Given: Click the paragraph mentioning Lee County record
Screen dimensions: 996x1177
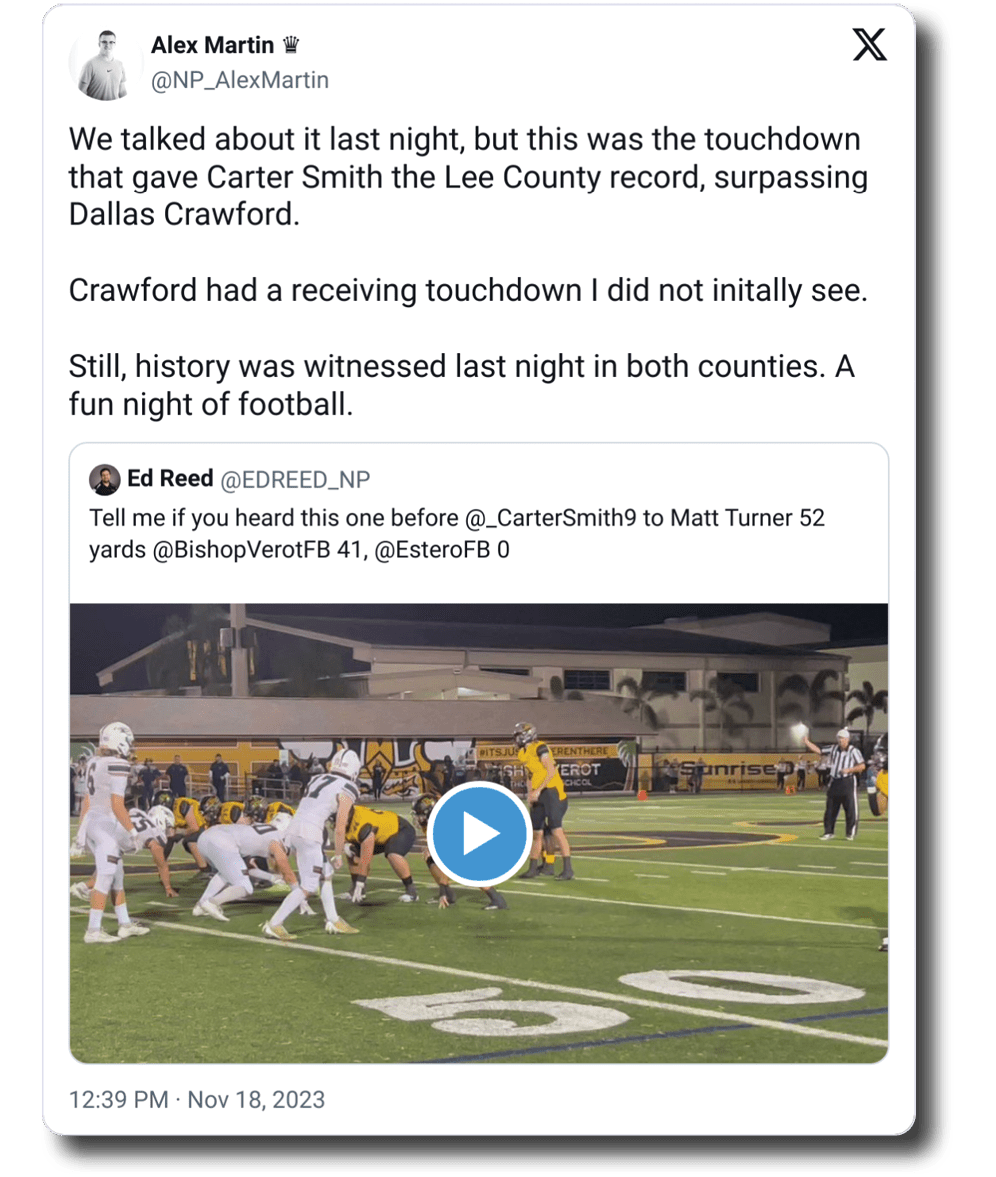Looking at the screenshot, I should (467, 177).
